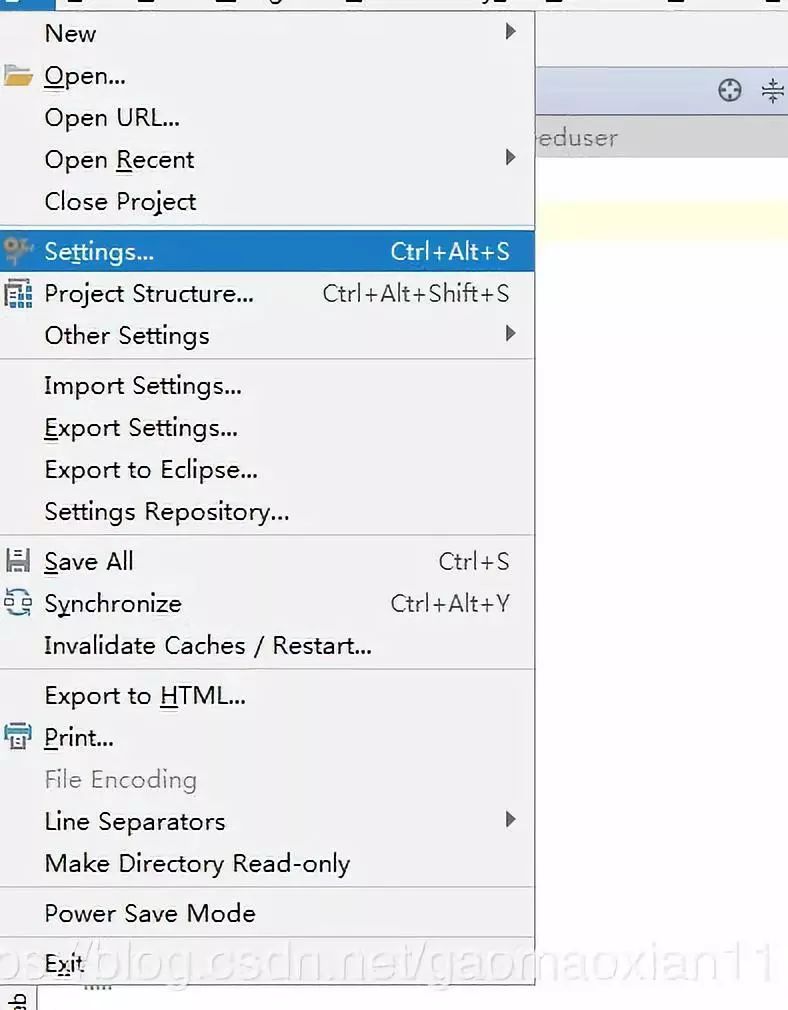The width and height of the screenshot is (788, 1010).
Task: Toggle Power Save Mode
Action: 150,913
